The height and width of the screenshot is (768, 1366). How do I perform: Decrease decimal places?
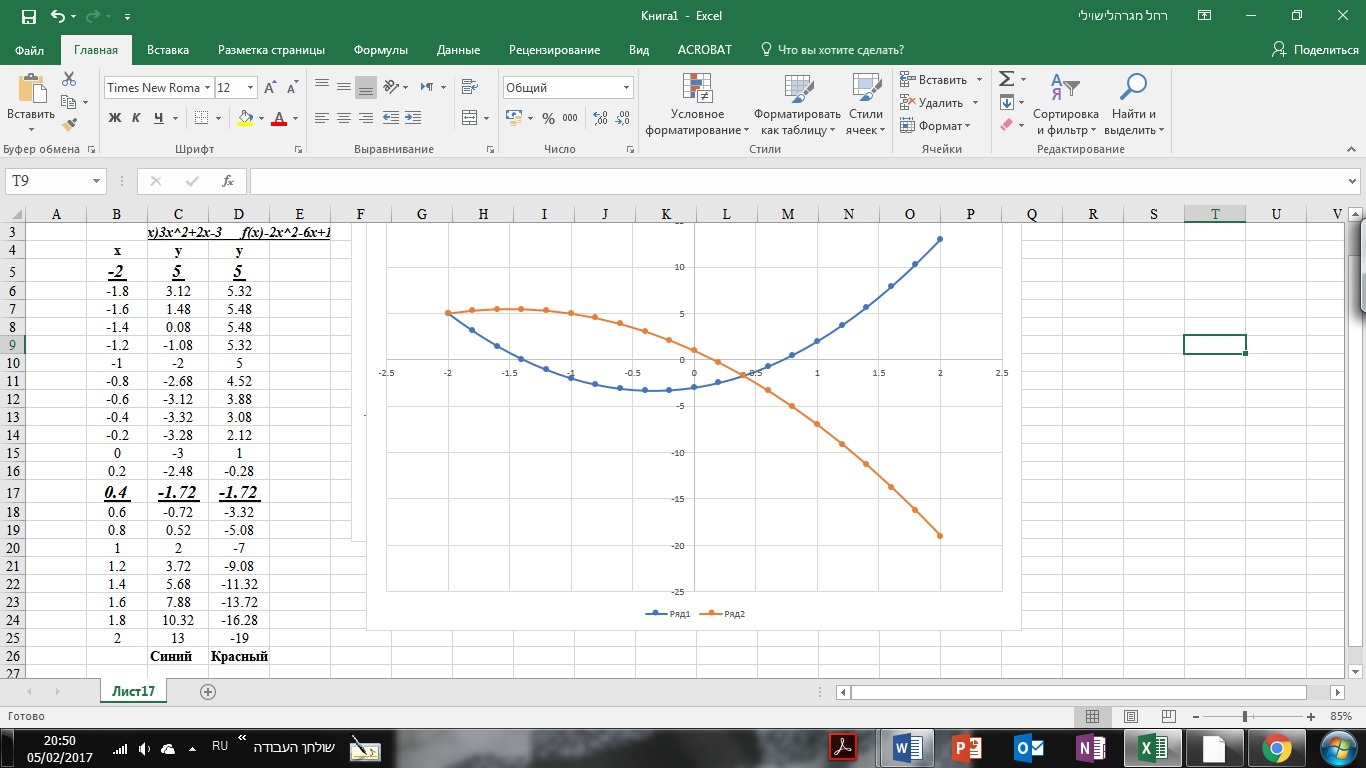click(623, 118)
